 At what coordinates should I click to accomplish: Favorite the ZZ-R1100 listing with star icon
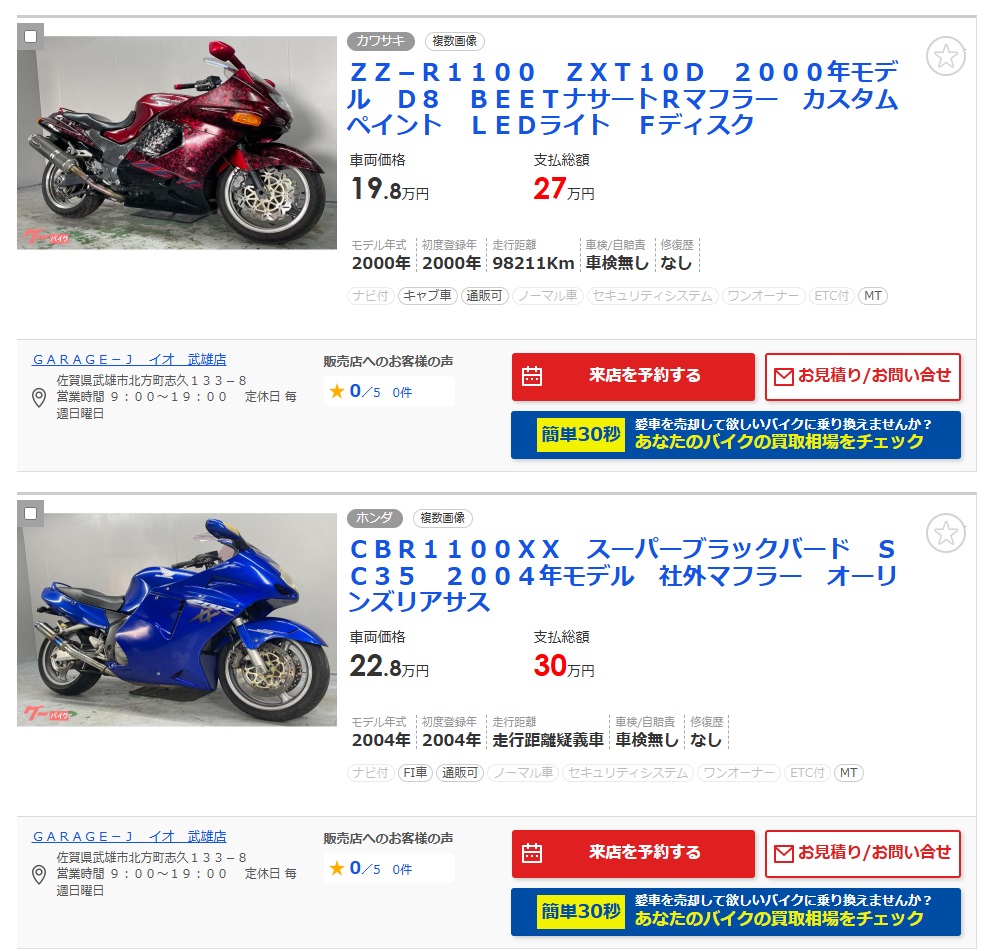pos(945,57)
